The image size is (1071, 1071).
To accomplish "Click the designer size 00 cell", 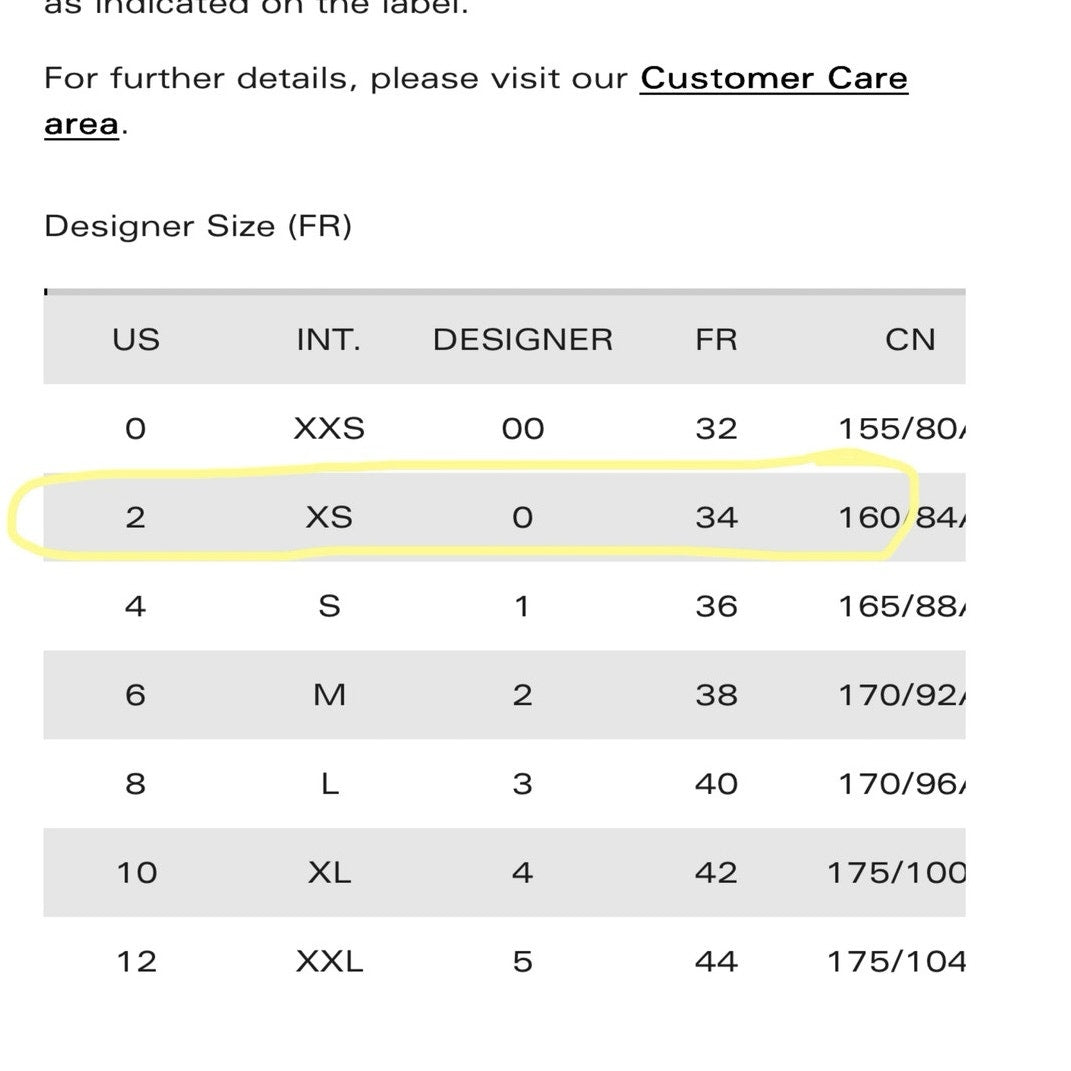I will point(522,429).
